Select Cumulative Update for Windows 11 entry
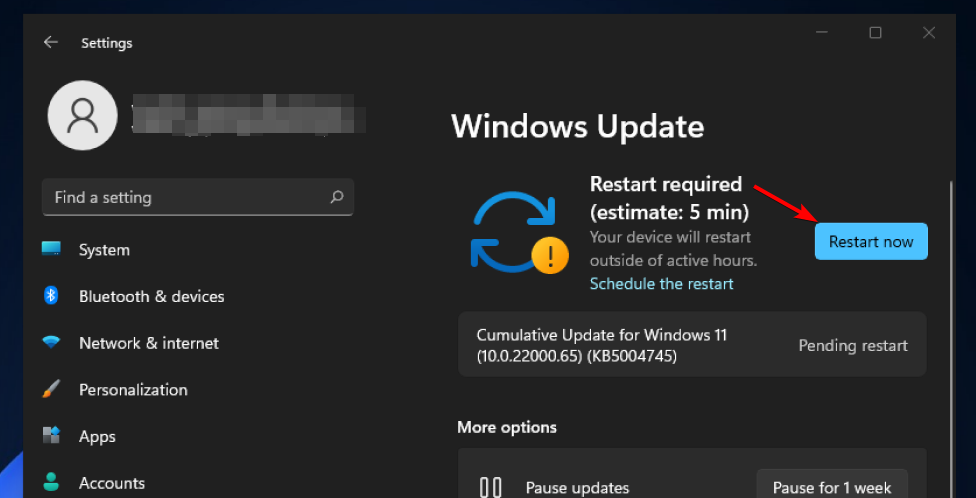 pyautogui.click(x=692, y=345)
